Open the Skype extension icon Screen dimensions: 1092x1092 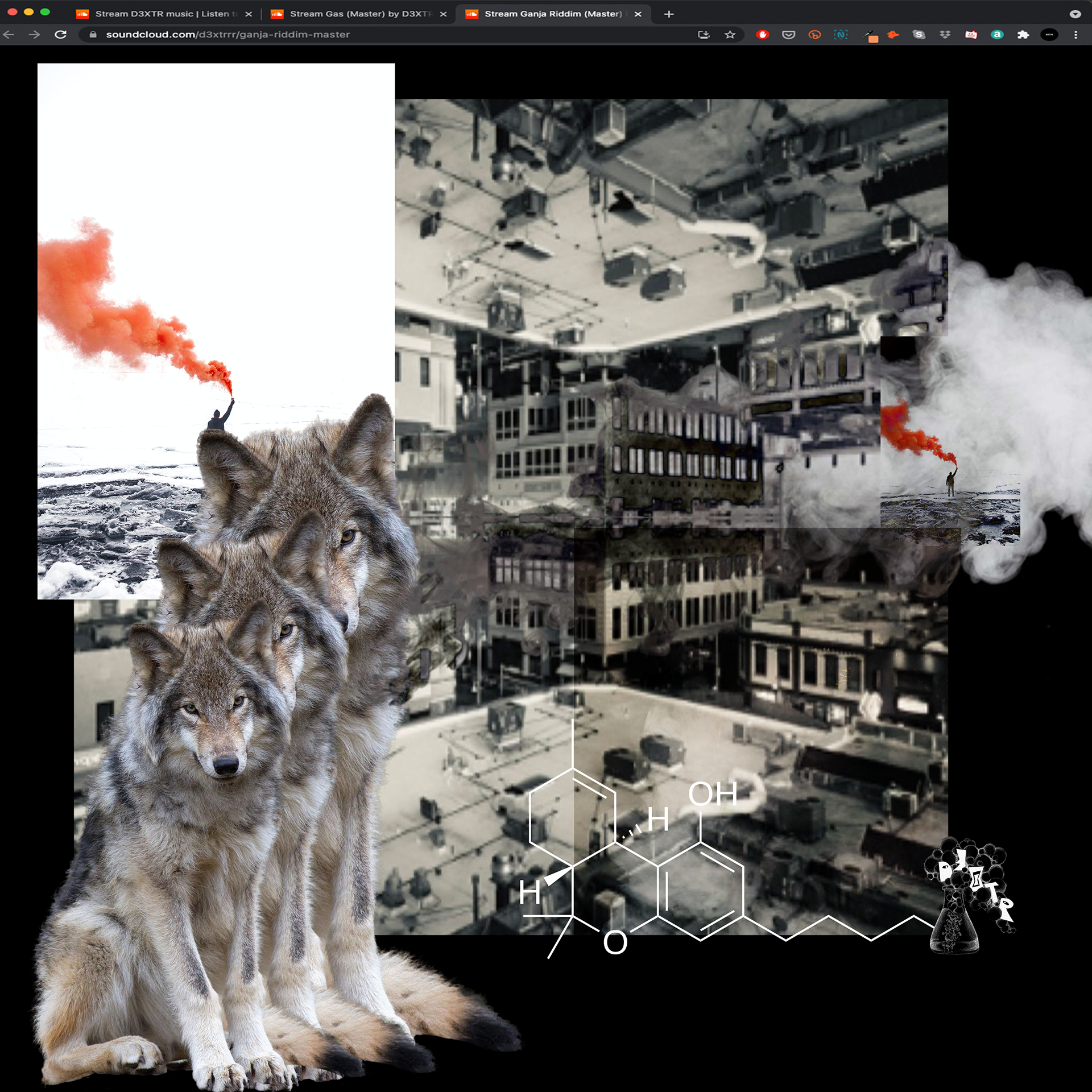click(x=919, y=35)
